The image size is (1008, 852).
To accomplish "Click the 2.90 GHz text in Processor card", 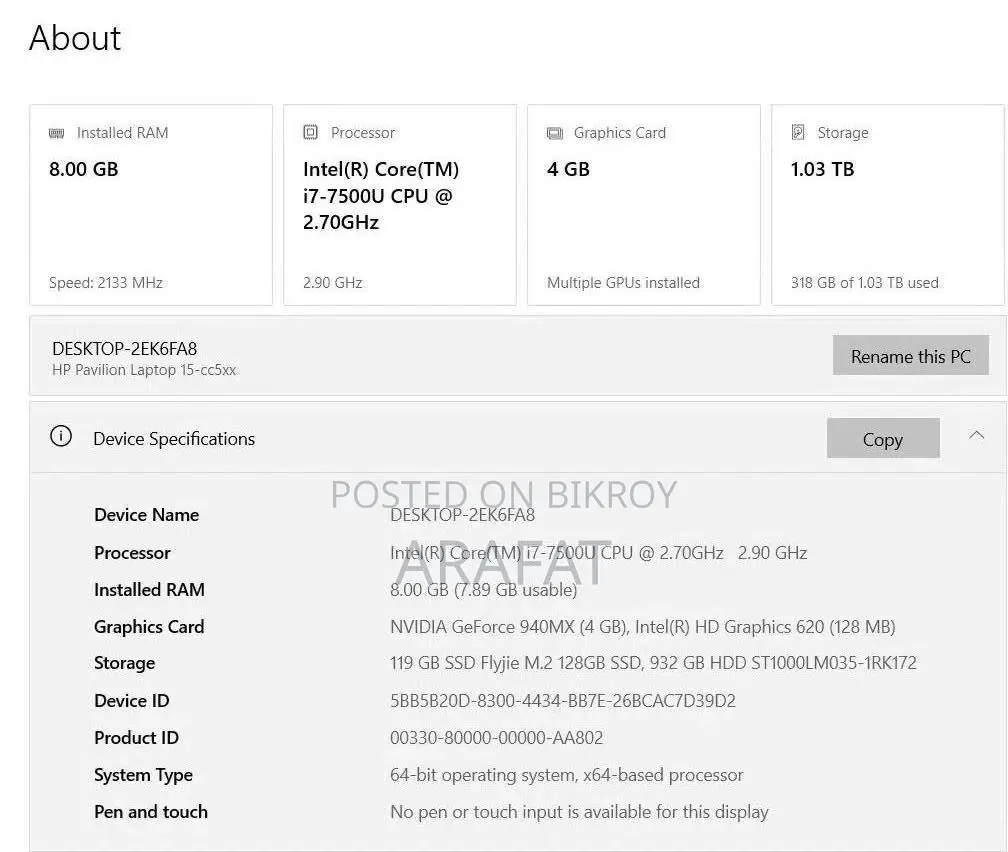I will [x=332, y=283].
